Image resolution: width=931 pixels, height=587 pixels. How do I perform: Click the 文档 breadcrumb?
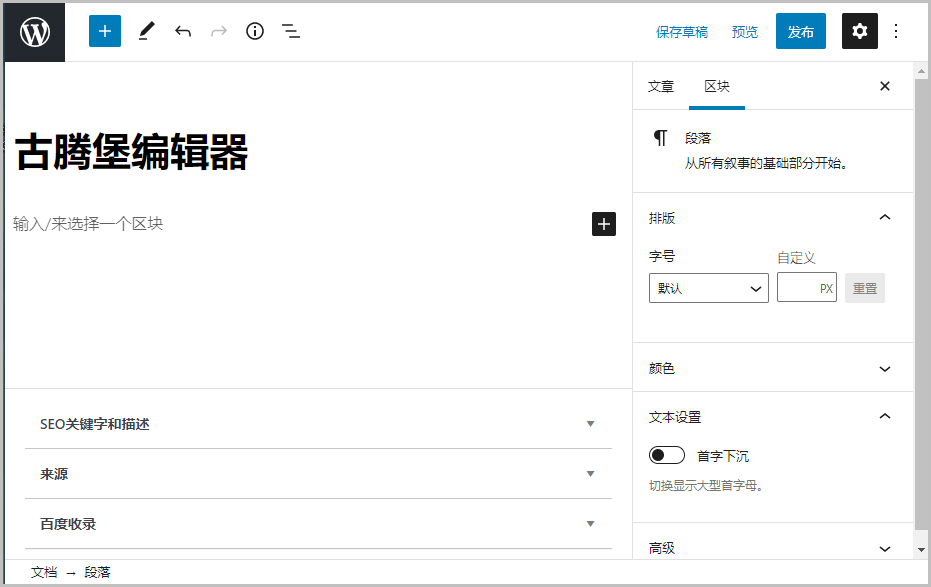coord(44,572)
